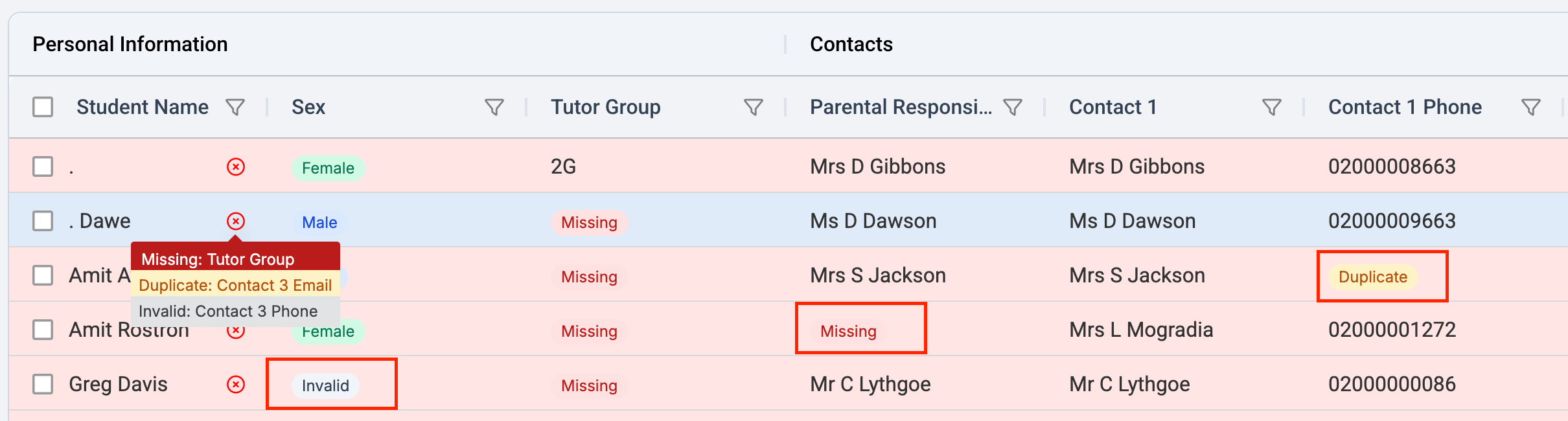Click the Contacts group header
The height and width of the screenshot is (421, 1568).
(x=851, y=44)
